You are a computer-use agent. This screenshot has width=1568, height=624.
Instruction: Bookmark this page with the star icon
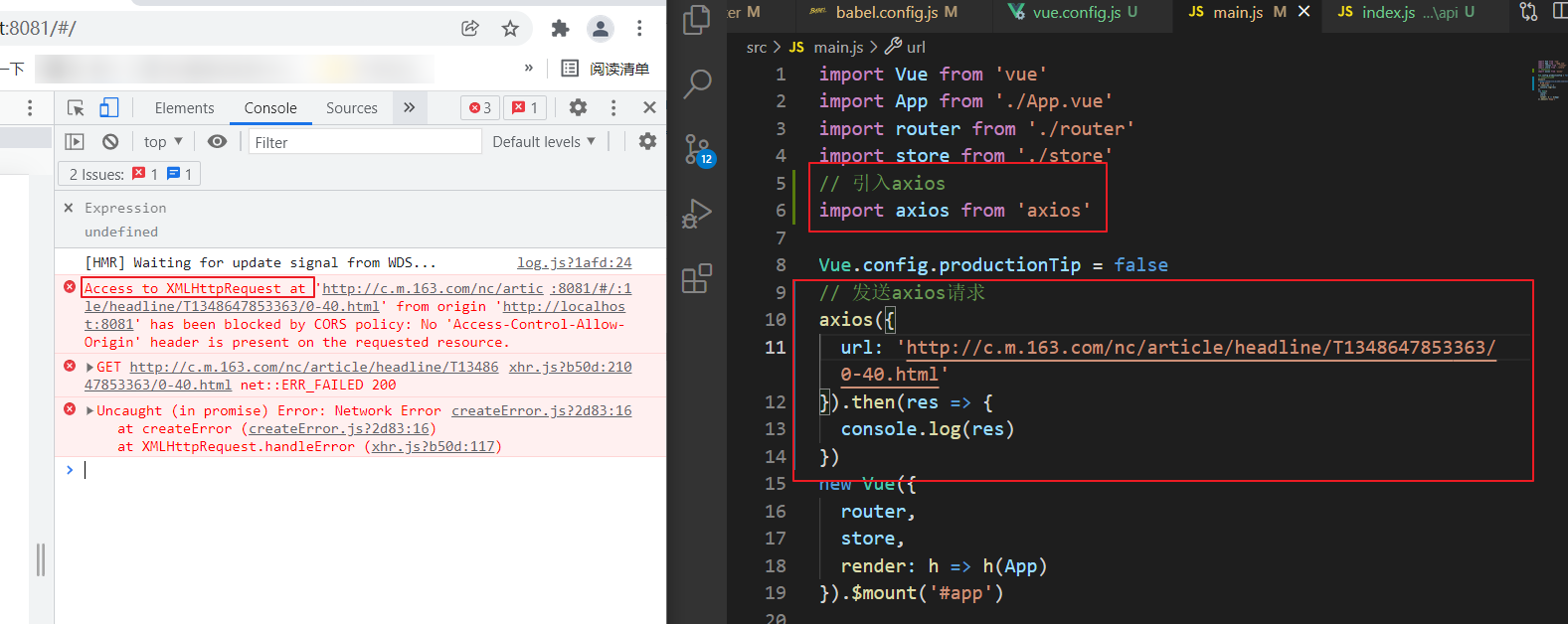[x=510, y=29]
